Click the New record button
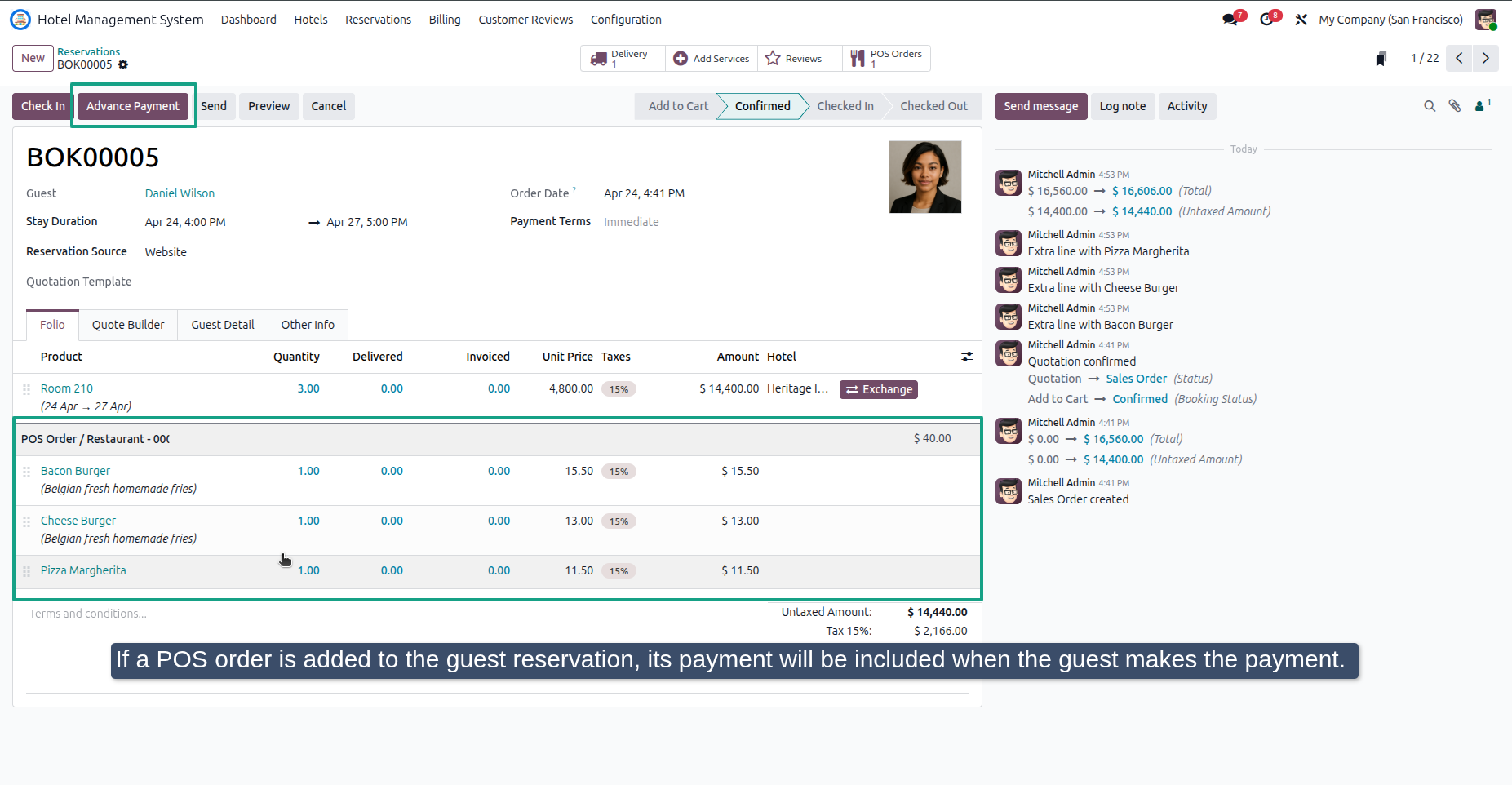1512x785 pixels. [x=33, y=58]
